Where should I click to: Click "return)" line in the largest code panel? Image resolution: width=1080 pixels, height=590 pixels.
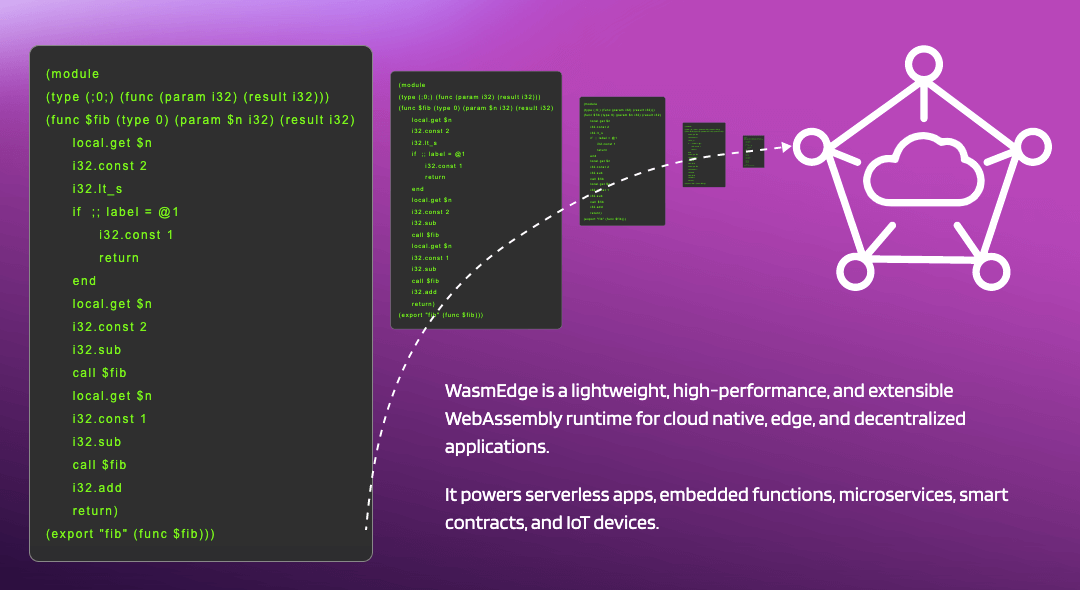96,511
